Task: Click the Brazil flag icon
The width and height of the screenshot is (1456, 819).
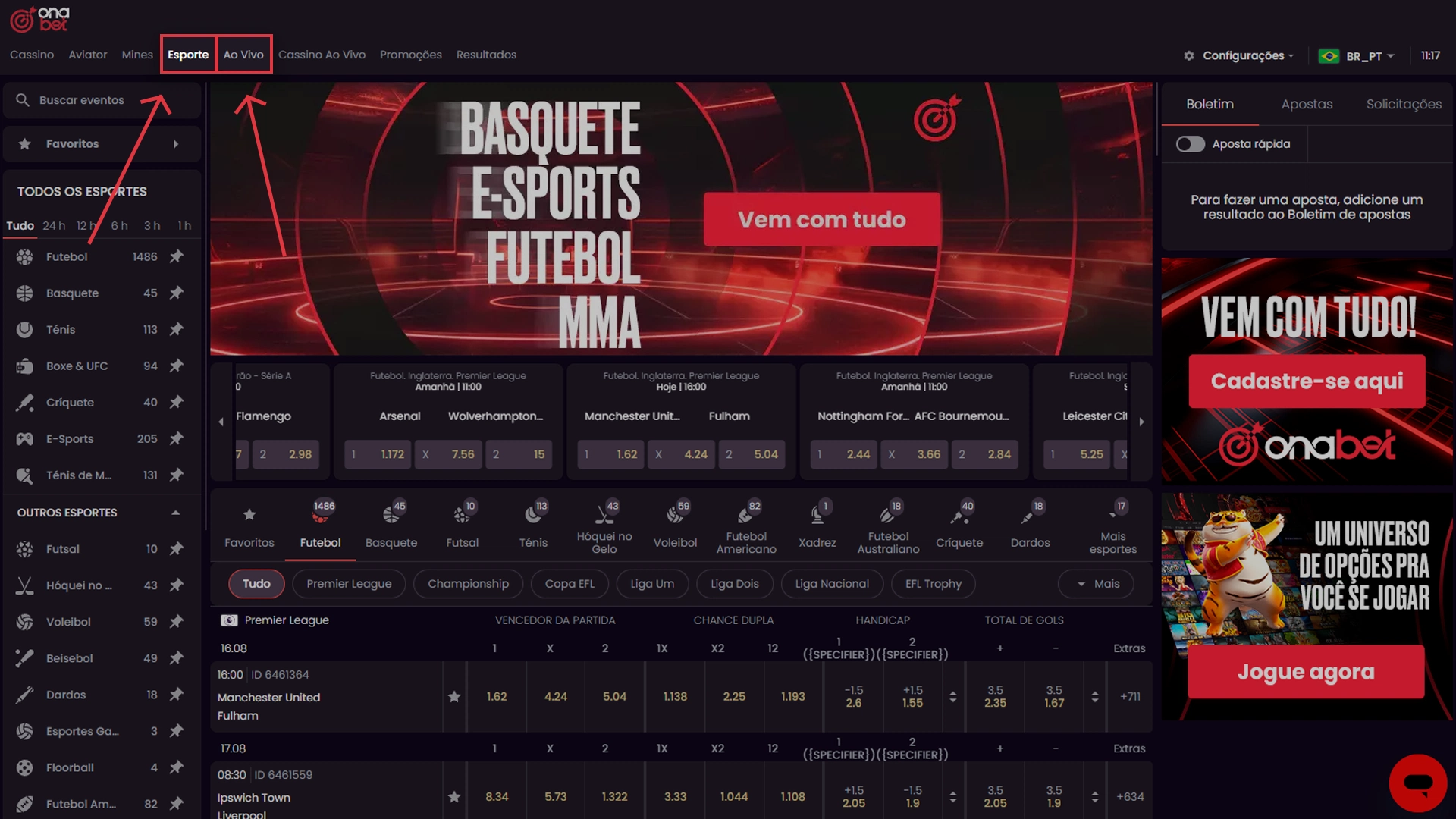Action: (1329, 56)
